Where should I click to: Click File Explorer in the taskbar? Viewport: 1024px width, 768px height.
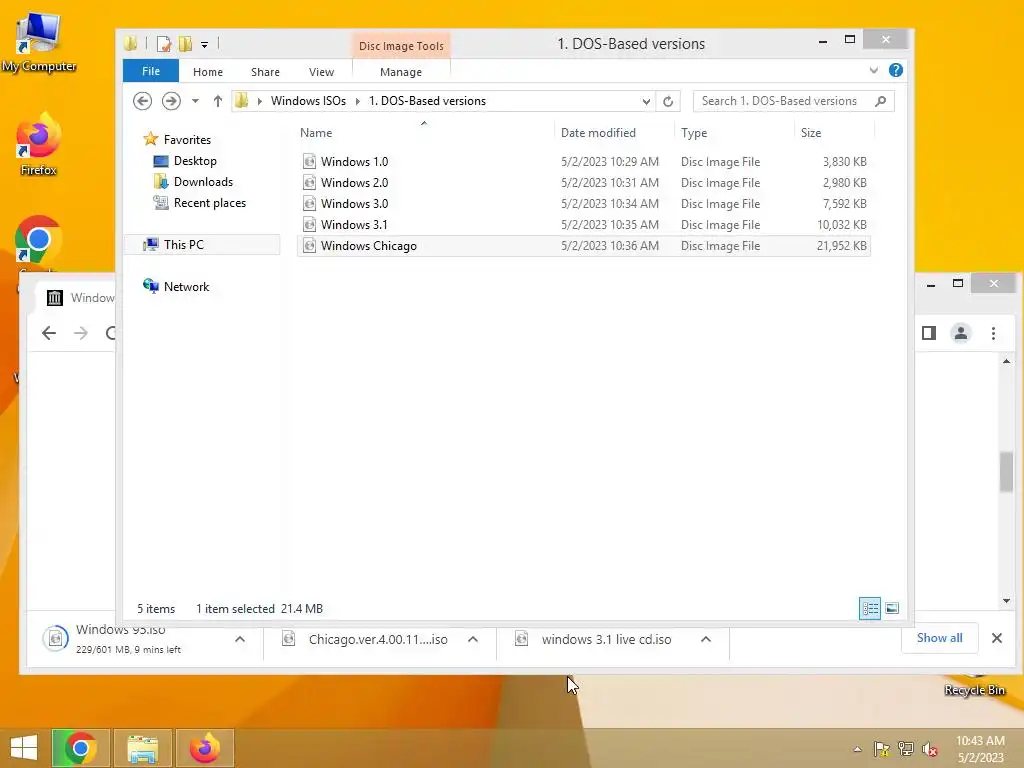142,748
